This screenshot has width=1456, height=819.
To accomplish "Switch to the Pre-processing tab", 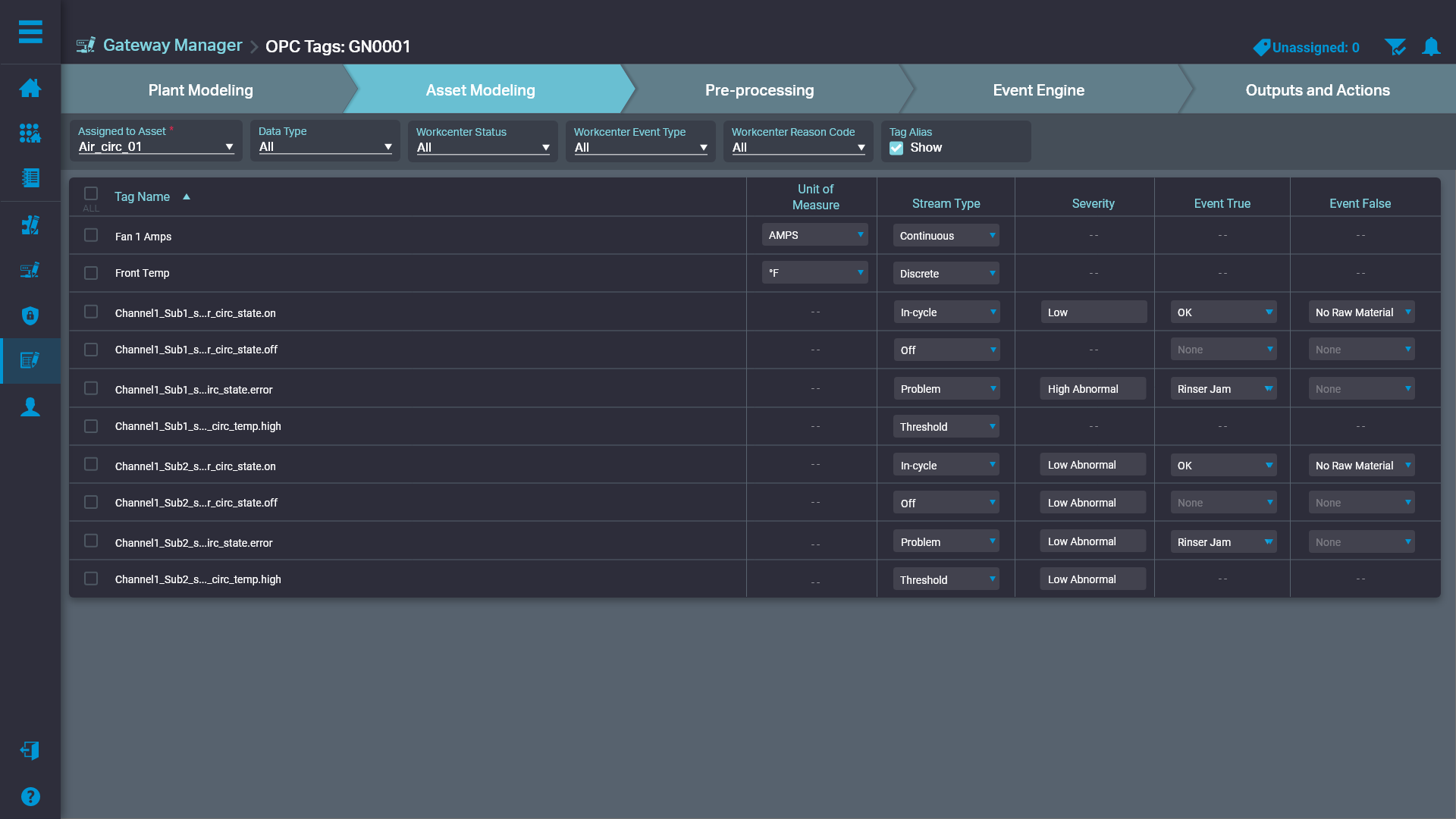I will [759, 90].
